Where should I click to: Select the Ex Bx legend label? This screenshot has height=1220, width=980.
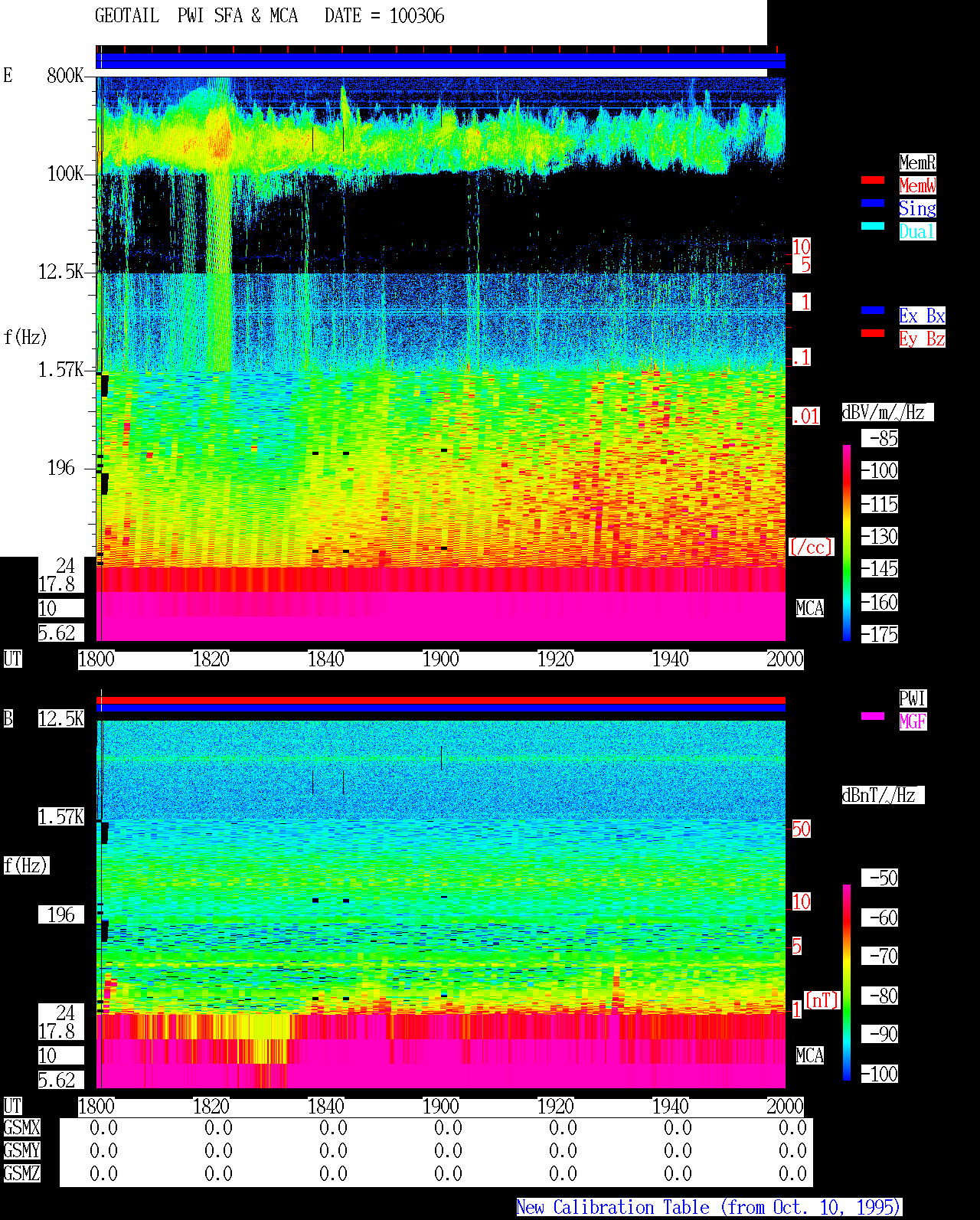coord(922,316)
